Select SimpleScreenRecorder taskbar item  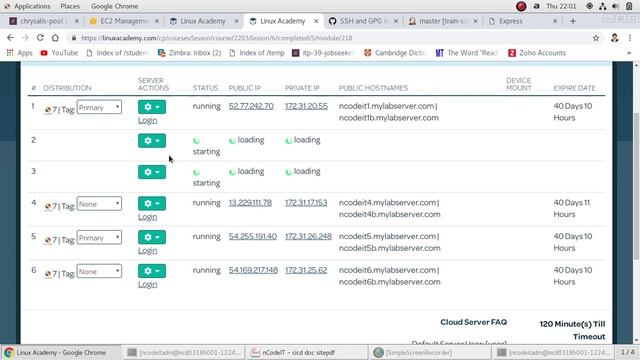pos(431,353)
